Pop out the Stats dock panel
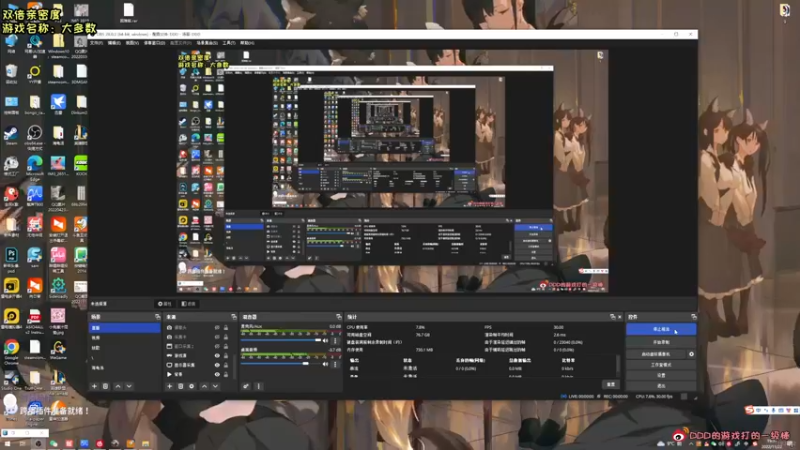 [612, 317]
